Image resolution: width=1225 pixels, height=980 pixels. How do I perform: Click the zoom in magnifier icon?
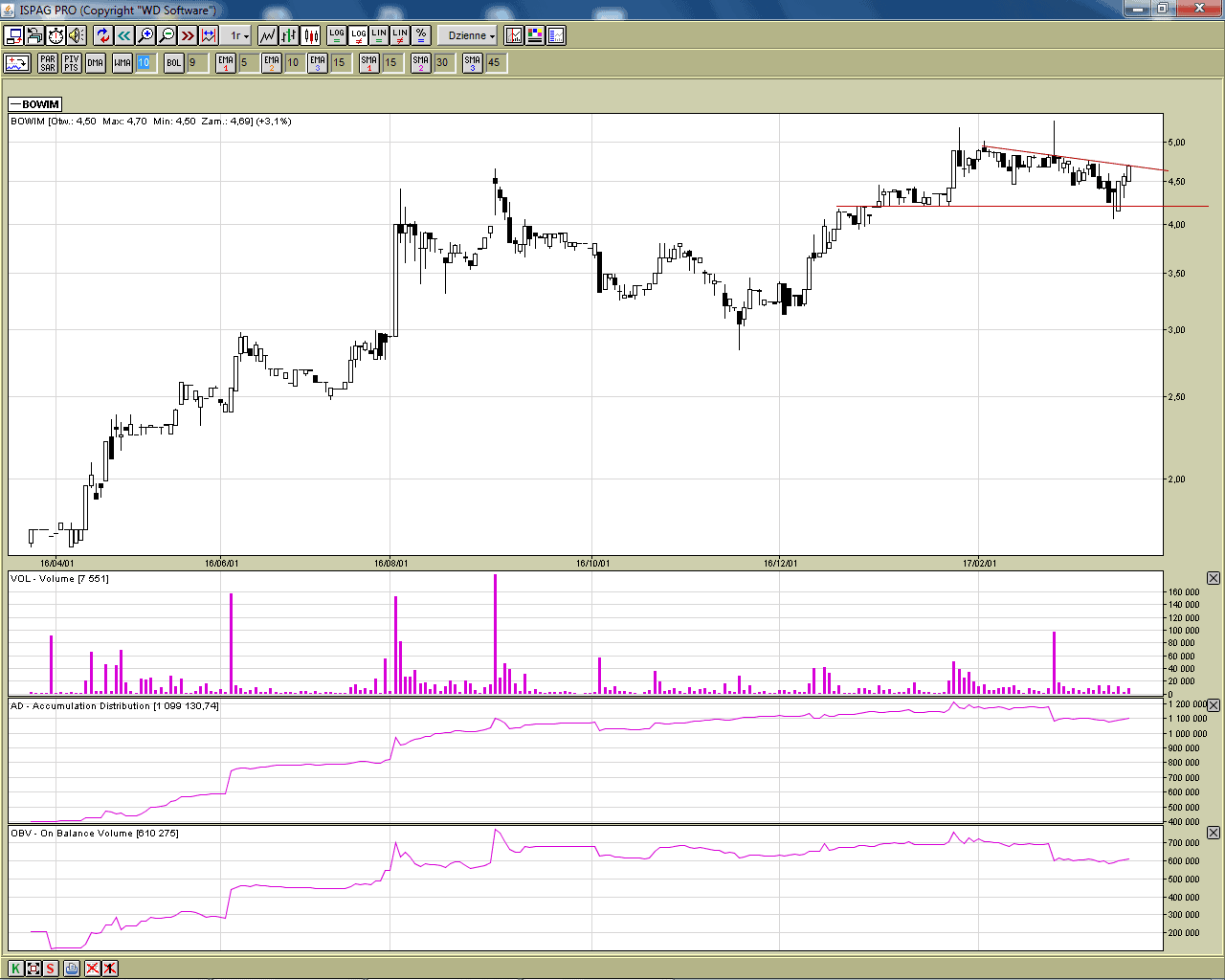(x=145, y=35)
